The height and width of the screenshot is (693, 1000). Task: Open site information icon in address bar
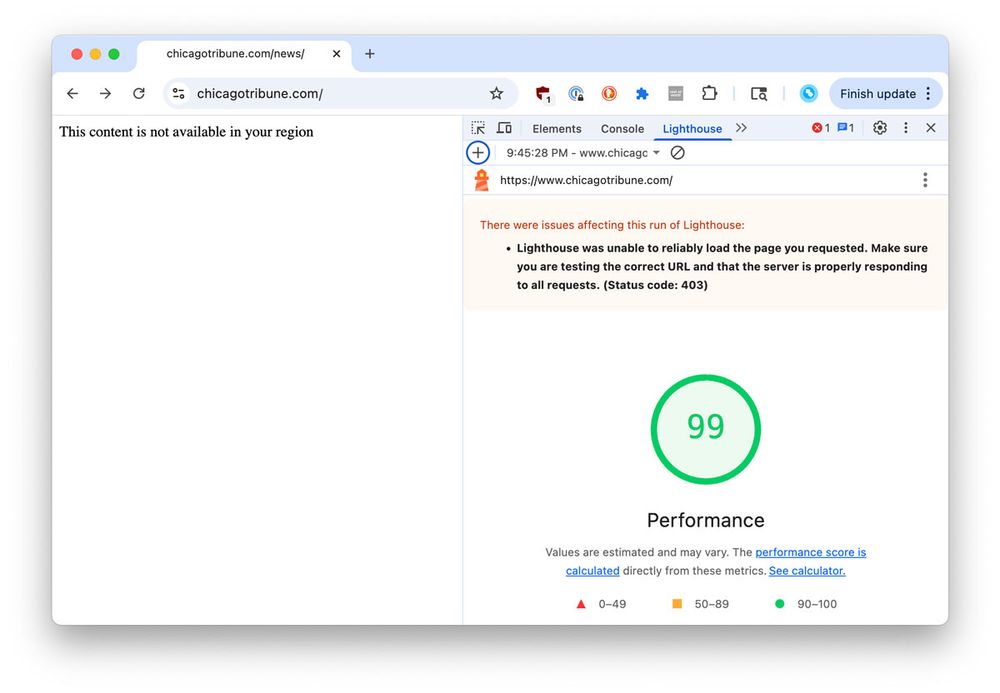tap(179, 94)
